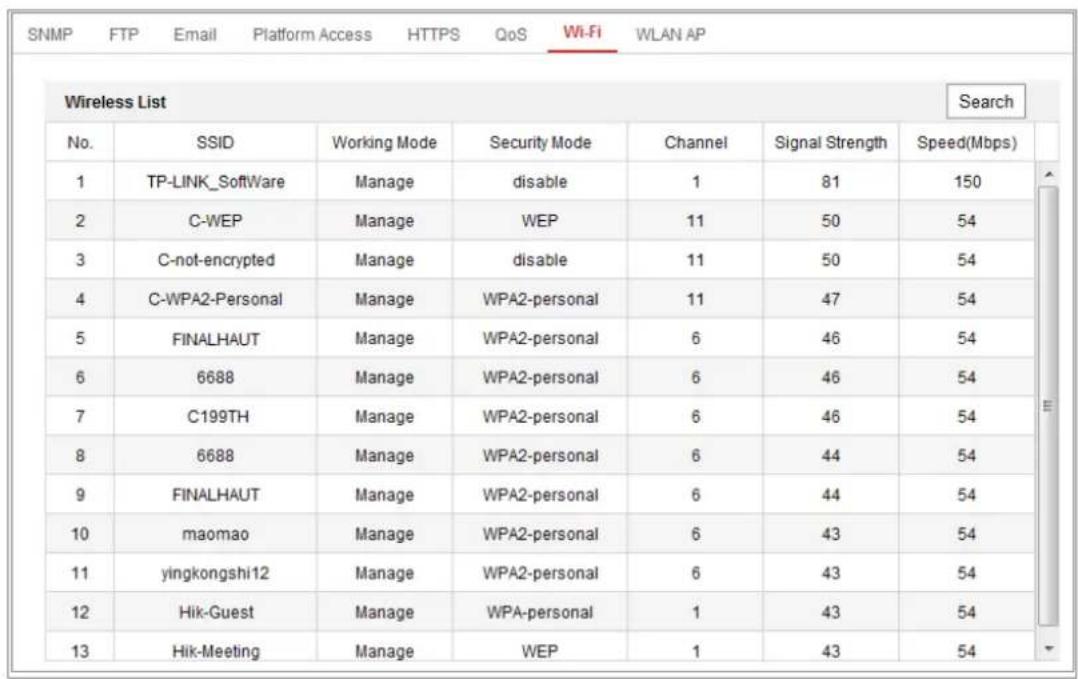Switch to the WLAN AP tab

670,34
